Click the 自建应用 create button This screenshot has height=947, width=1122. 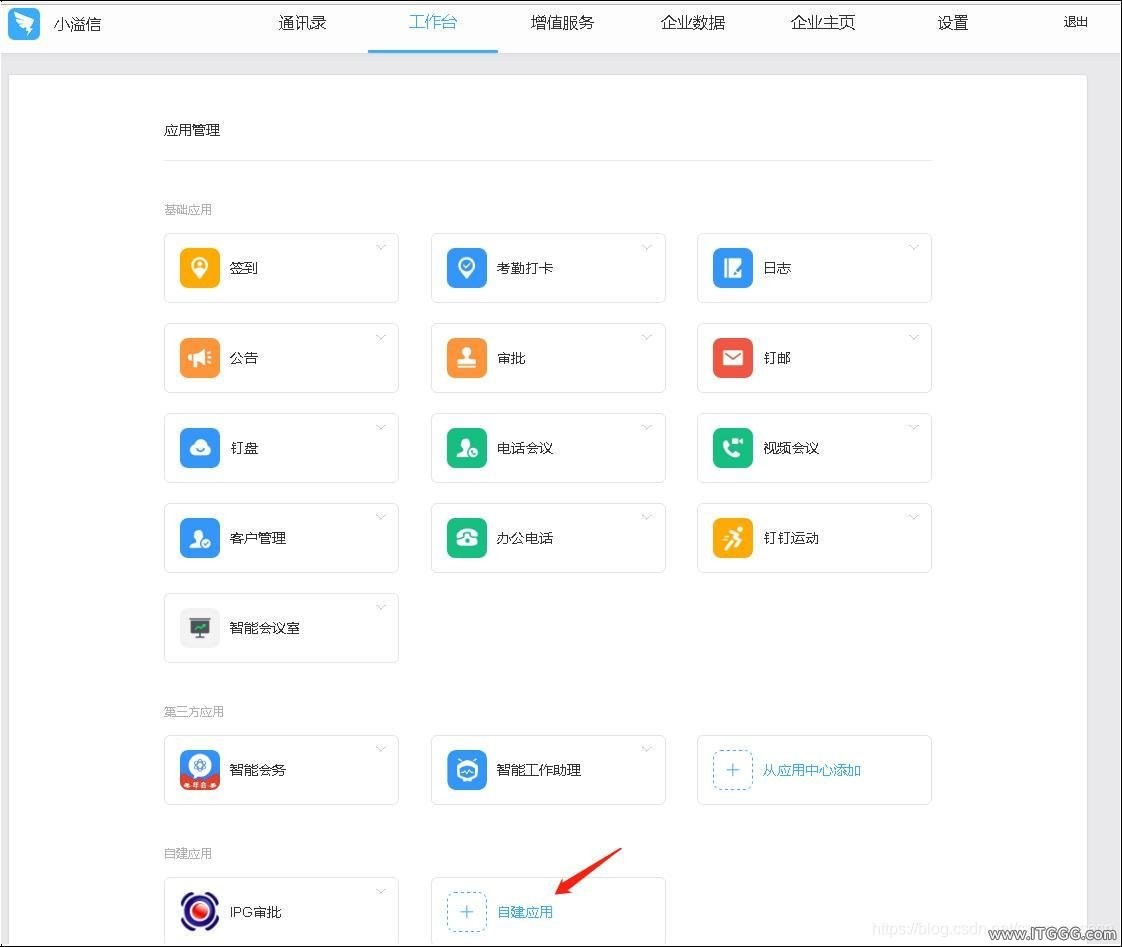coord(525,912)
